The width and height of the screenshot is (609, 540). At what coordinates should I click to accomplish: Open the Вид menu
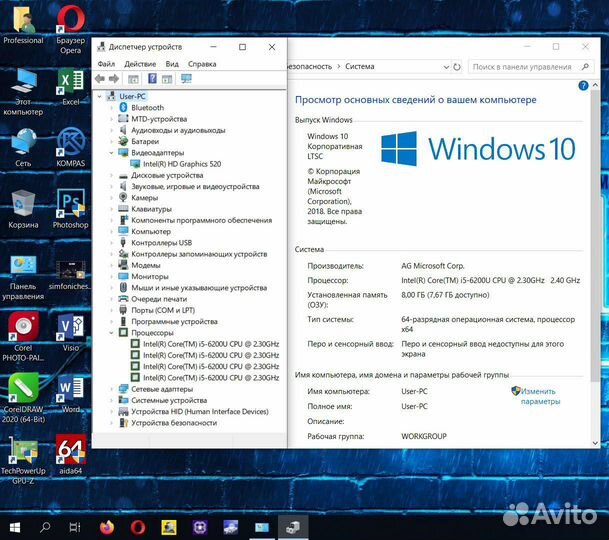pos(172,64)
